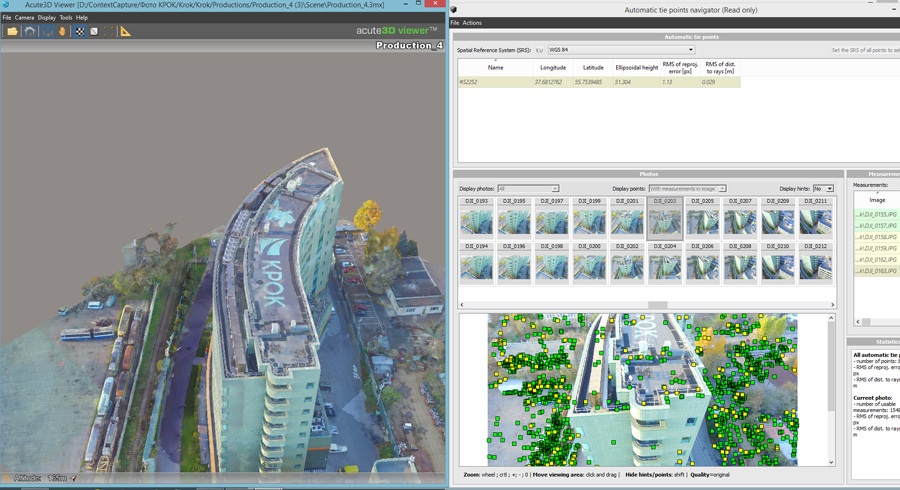Viewport: 900px width, 490px height.
Task: Open the Camera menu
Action: [24, 18]
